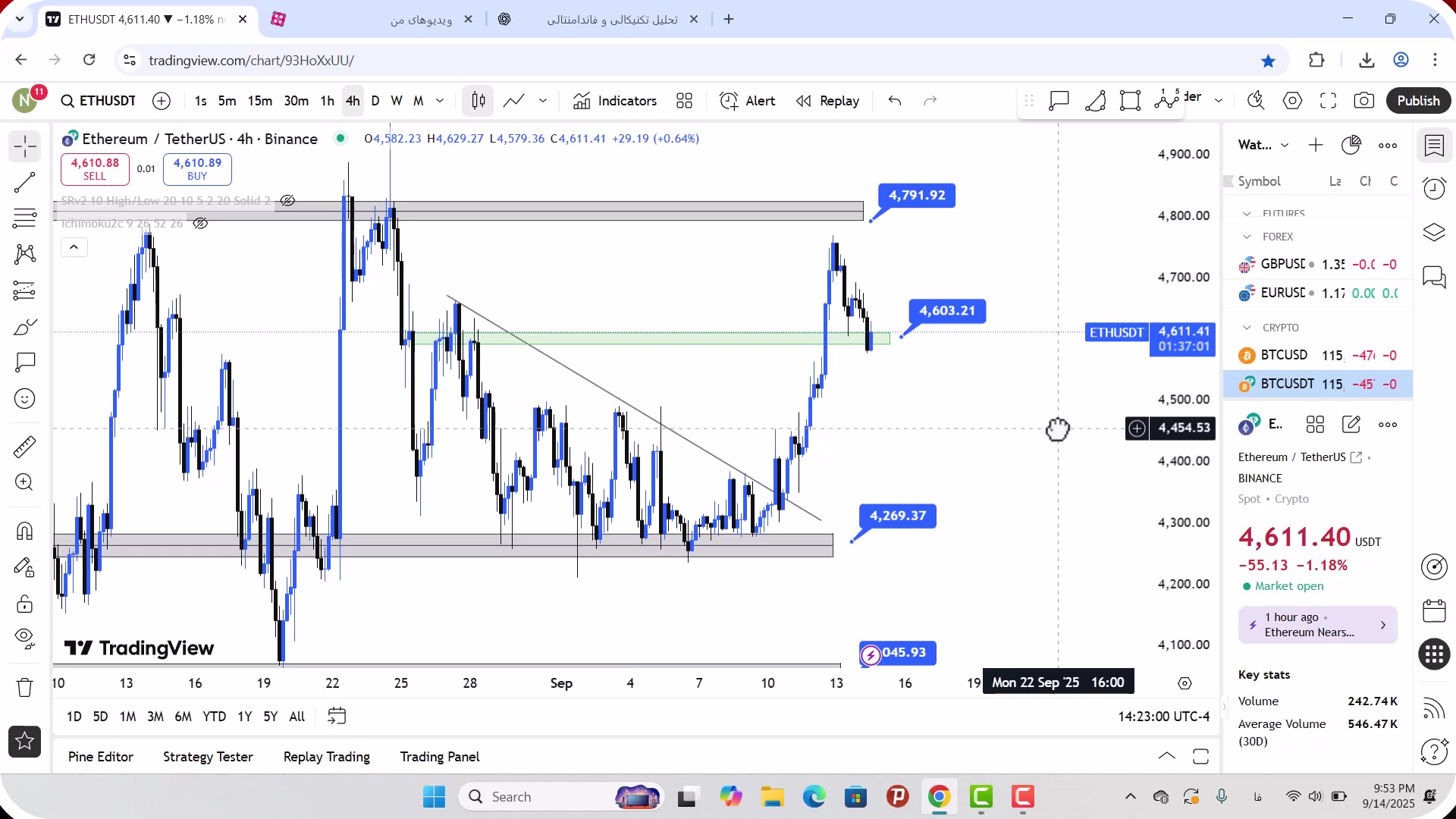The image size is (1456, 819).
Task: Select the trend line drawing tool
Action: [24, 182]
